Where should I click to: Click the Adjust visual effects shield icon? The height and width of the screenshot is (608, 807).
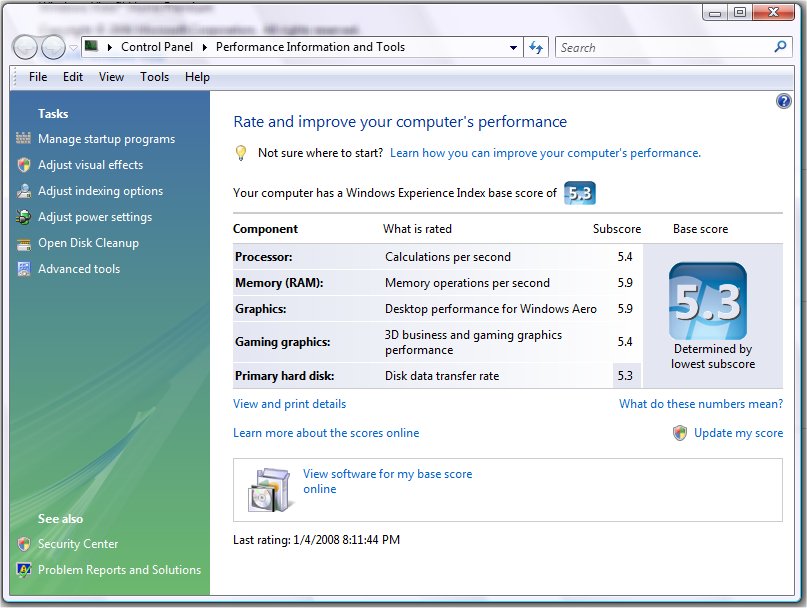click(24, 165)
